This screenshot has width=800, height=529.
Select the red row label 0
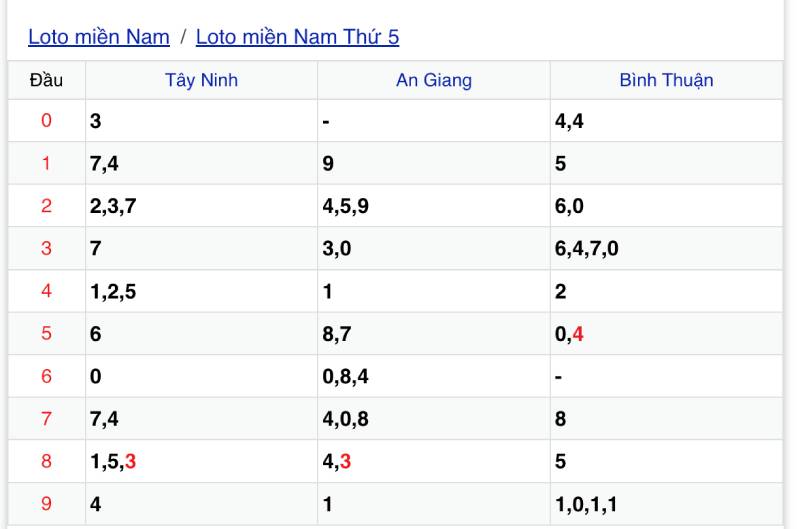point(46,121)
